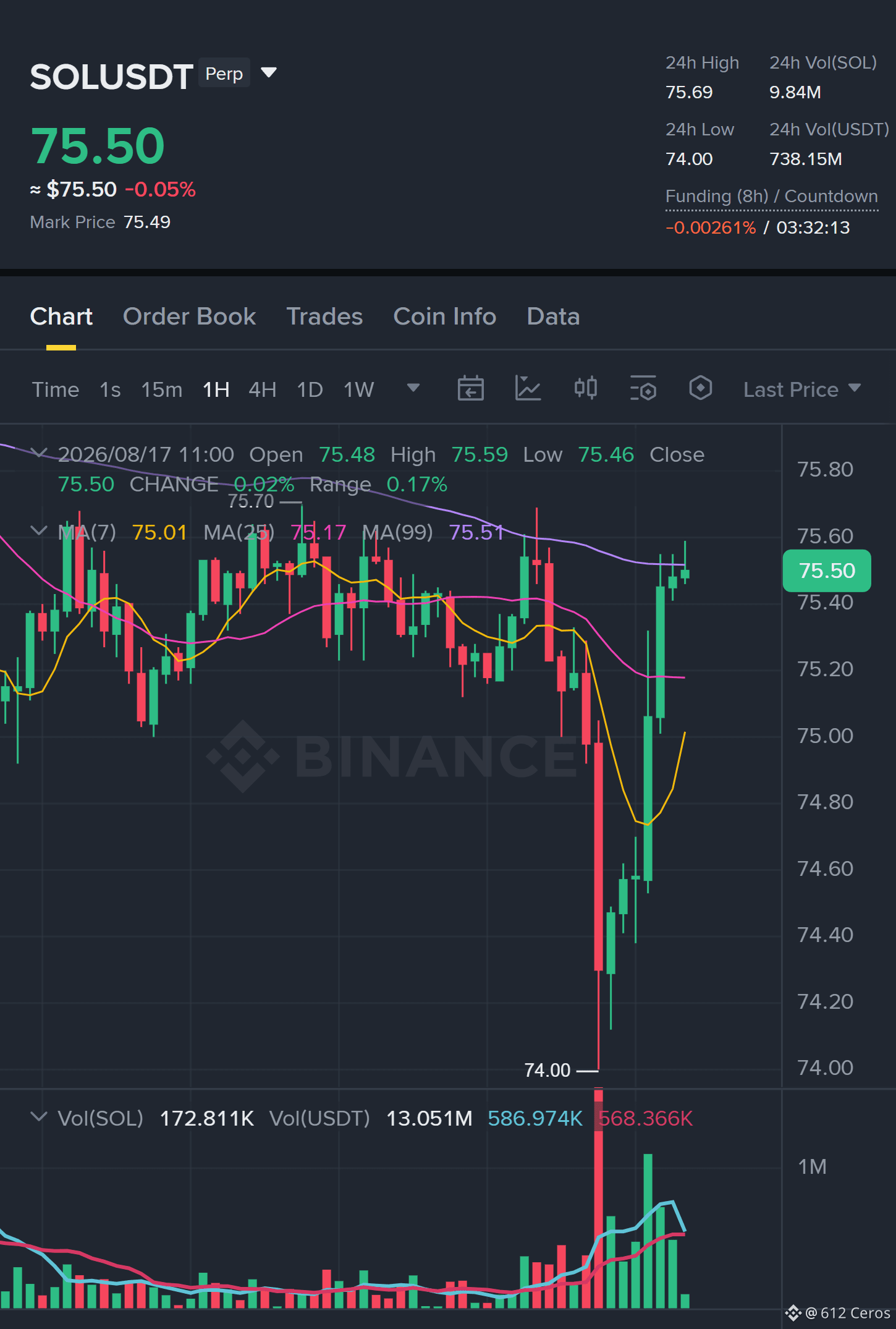The height and width of the screenshot is (1329, 896).
Task: Switch to the Data tab
Action: pyautogui.click(x=553, y=316)
